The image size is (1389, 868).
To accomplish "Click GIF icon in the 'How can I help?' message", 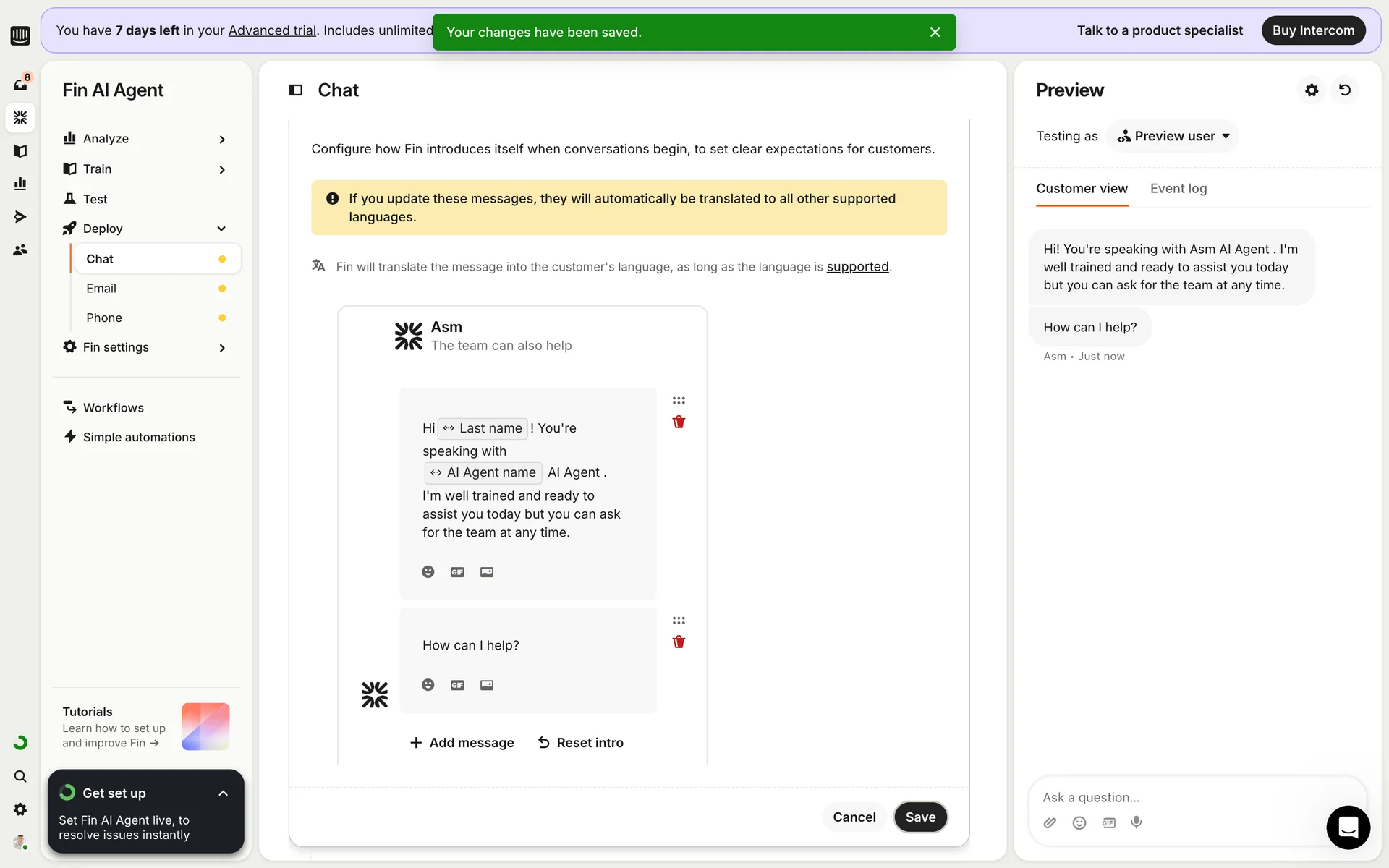I will point(457,685).
